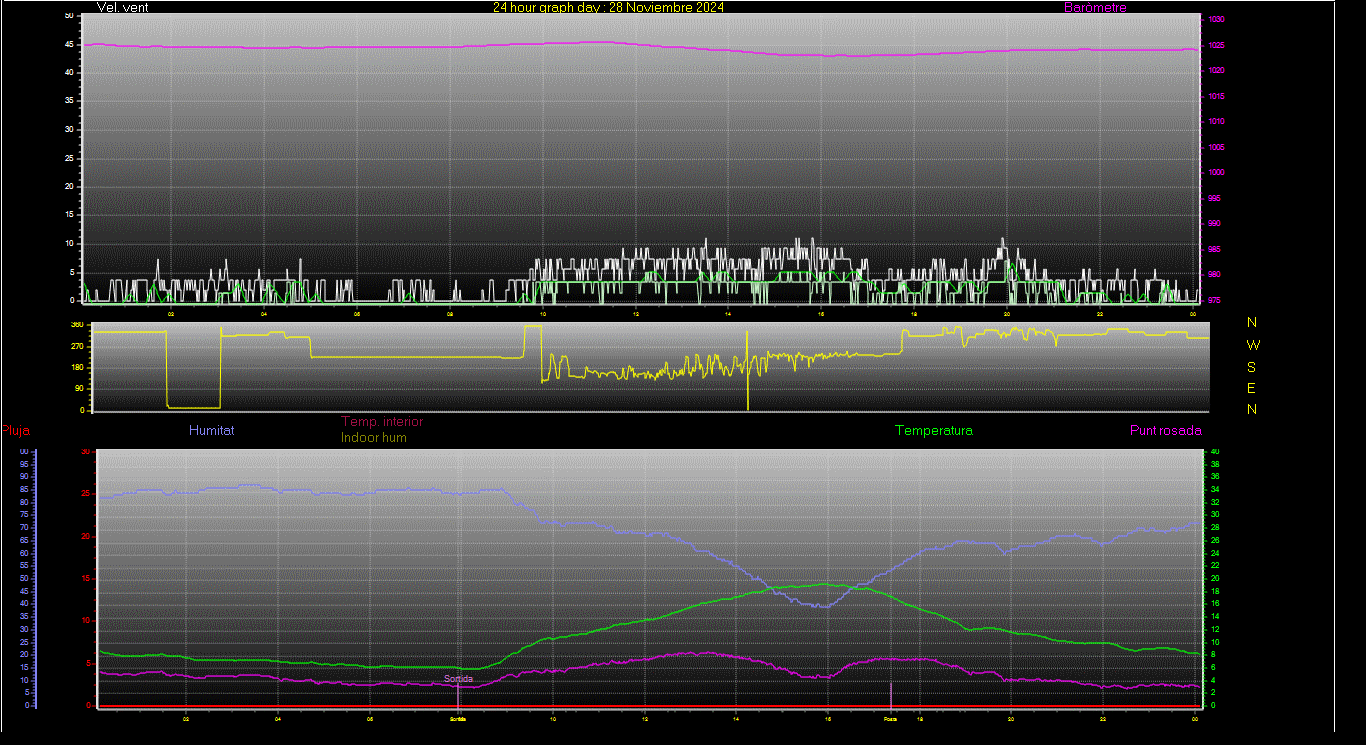Select the blue 'Humitat' legend label
The image size is (1366, 745).
coord(211,430)
